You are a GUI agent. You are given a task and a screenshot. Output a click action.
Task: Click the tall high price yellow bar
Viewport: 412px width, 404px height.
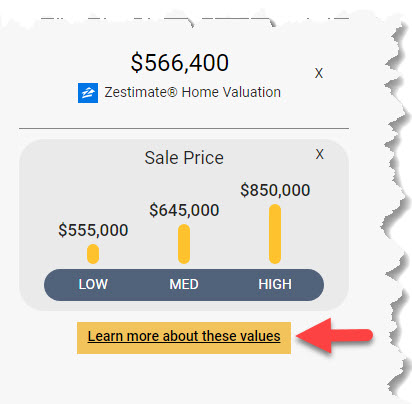(275, 234)
